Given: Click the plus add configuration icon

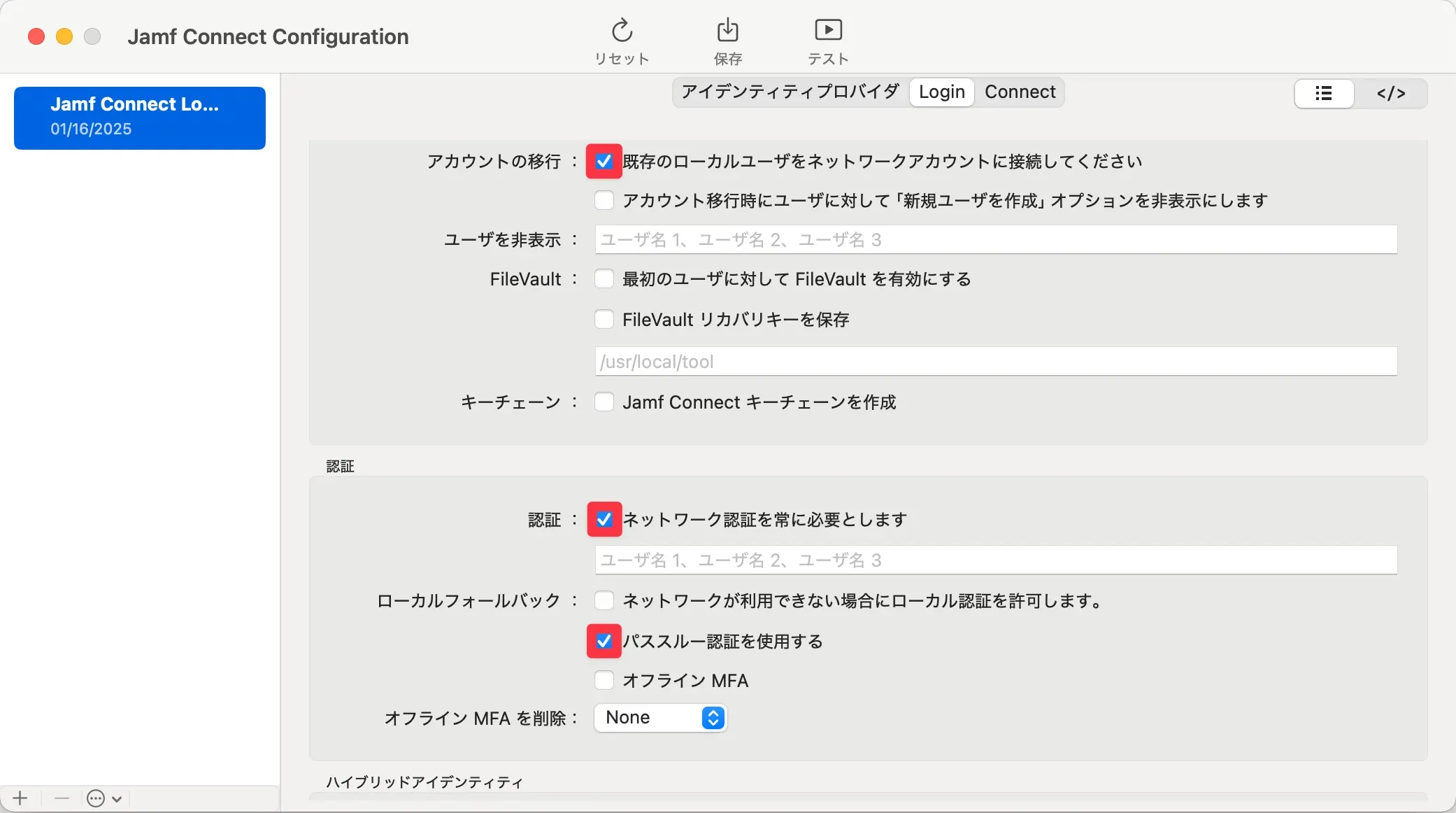Looking at the screenshot, I should click(20, 798).
